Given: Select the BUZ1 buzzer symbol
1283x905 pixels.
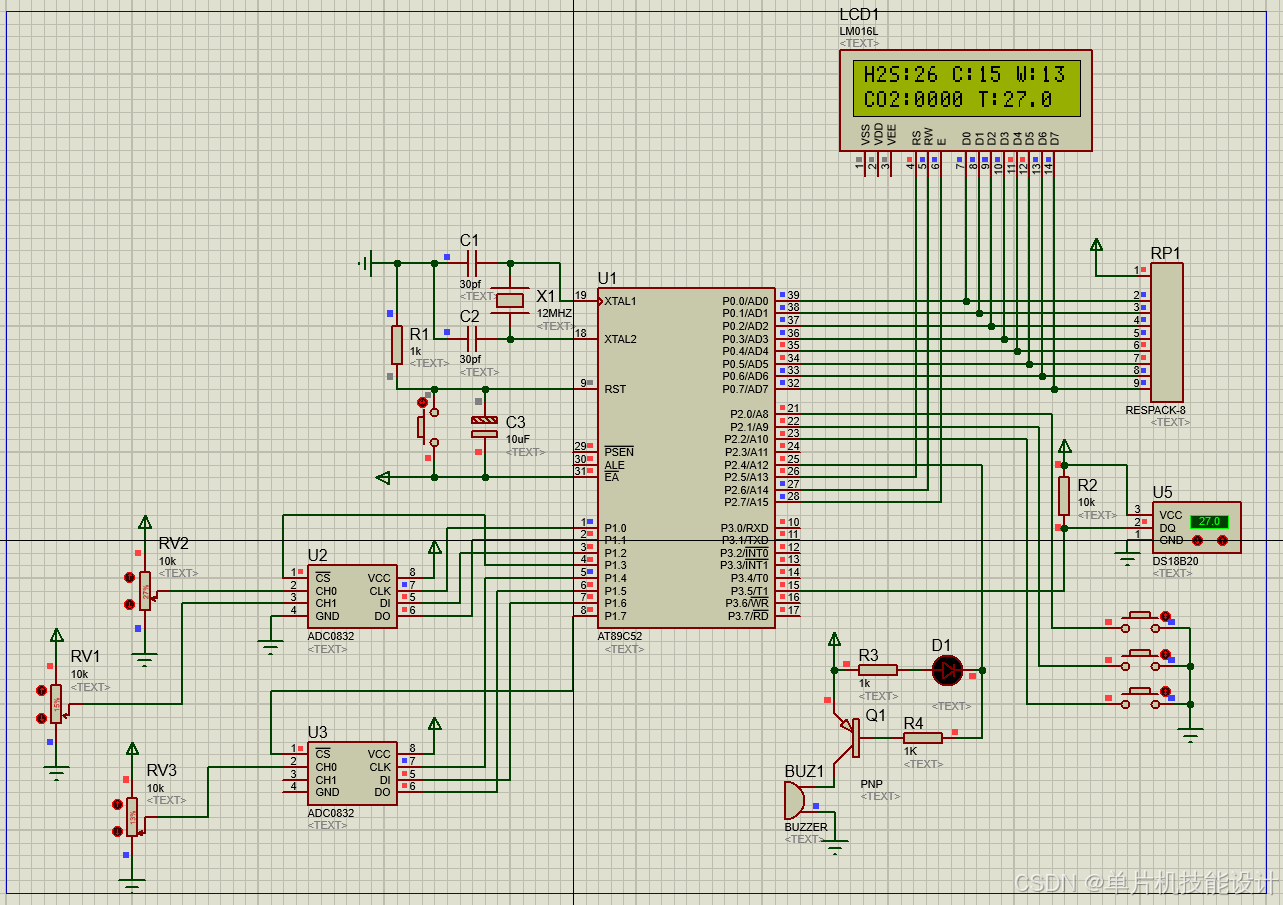Looking at the screenshot, I should (794, 800).
